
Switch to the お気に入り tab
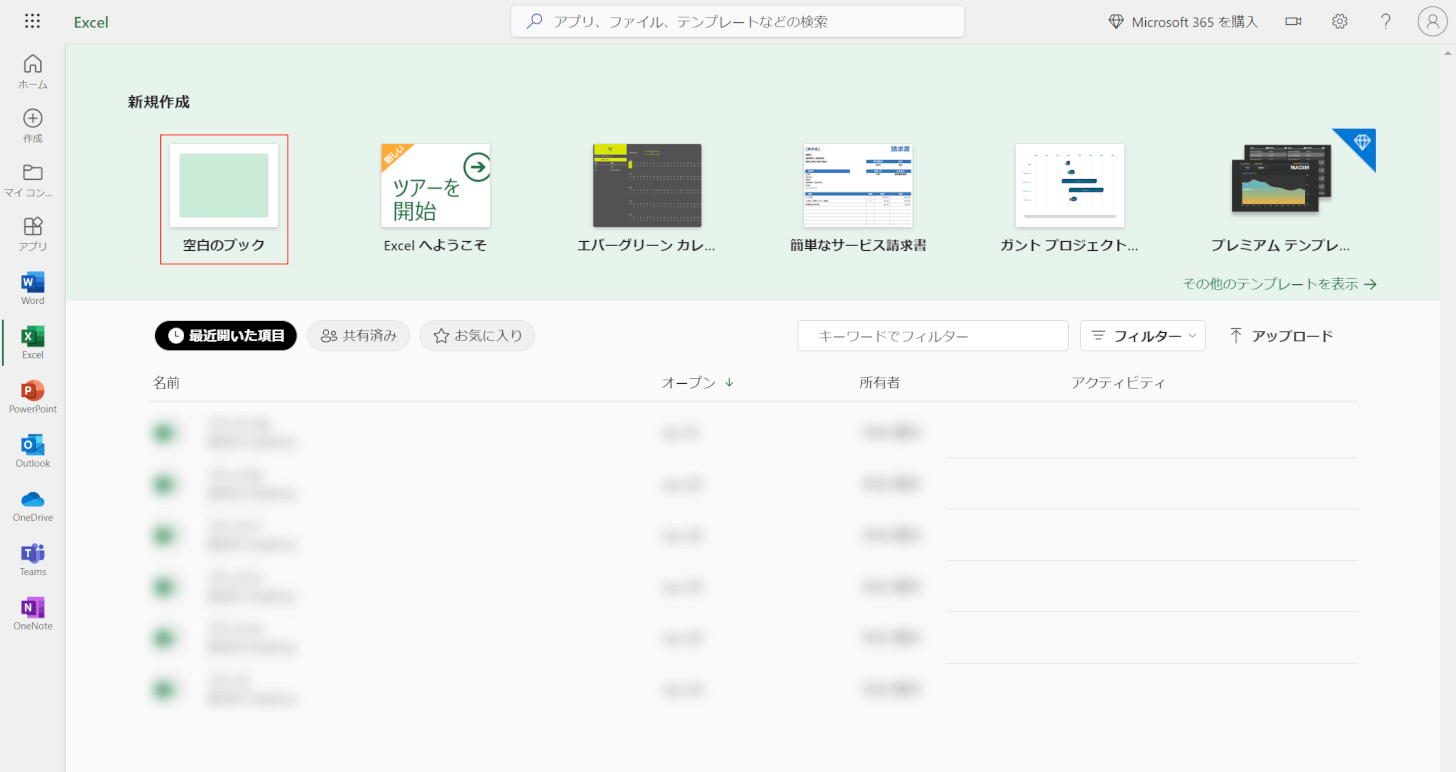477,336
